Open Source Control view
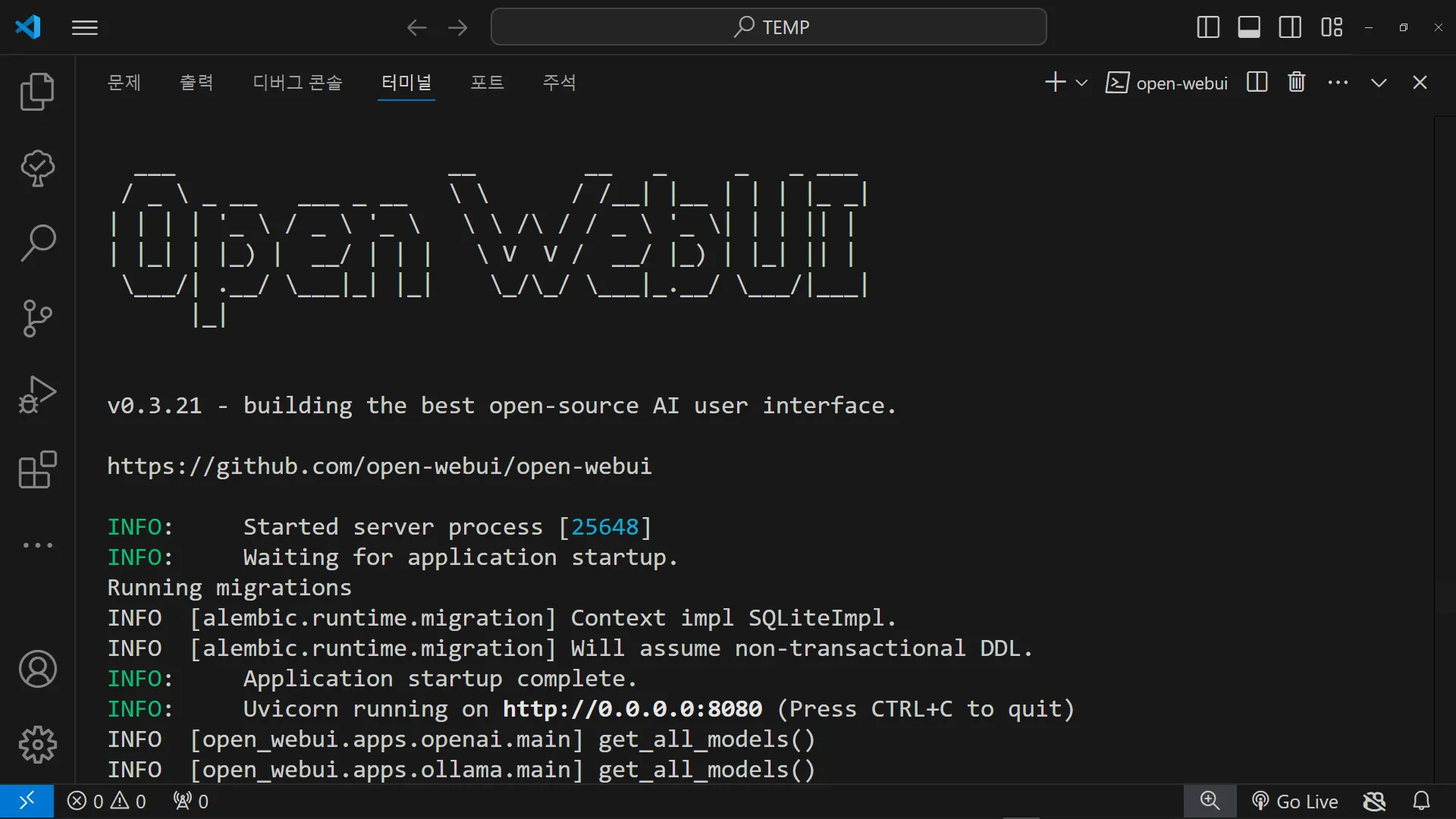The height and width of the screenshot is (819, 1456). pos(37,318)
